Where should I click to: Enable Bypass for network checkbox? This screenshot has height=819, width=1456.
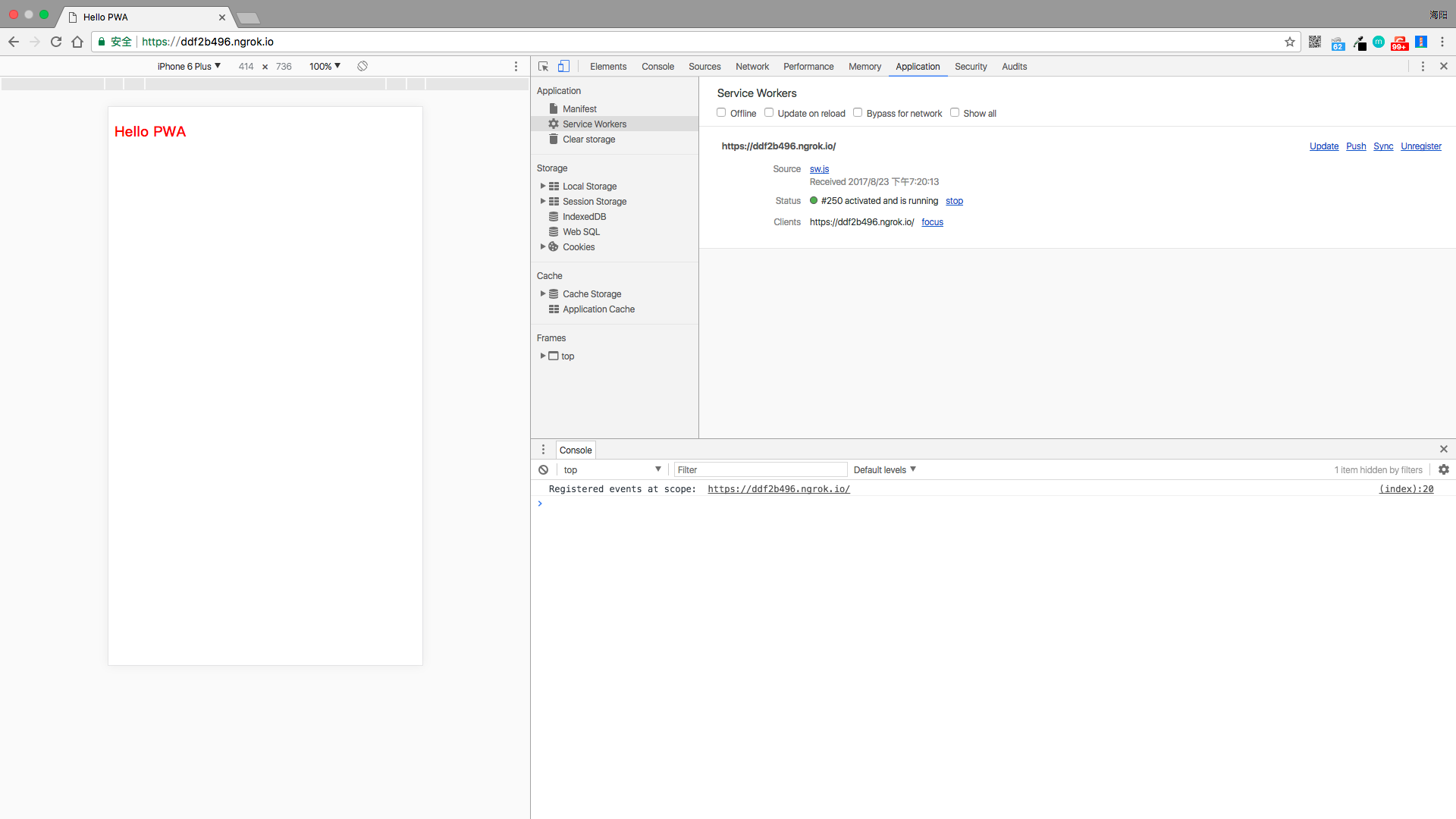(x=858, y=112)
